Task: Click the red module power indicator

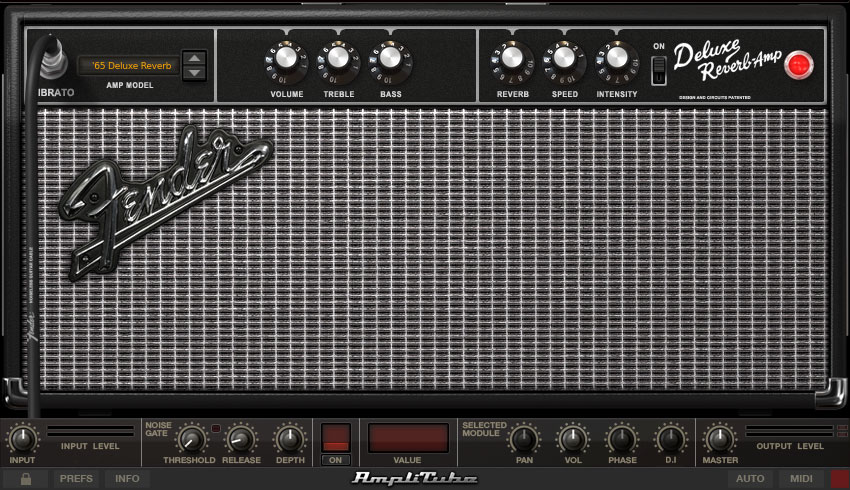Action: coord(336,438)
